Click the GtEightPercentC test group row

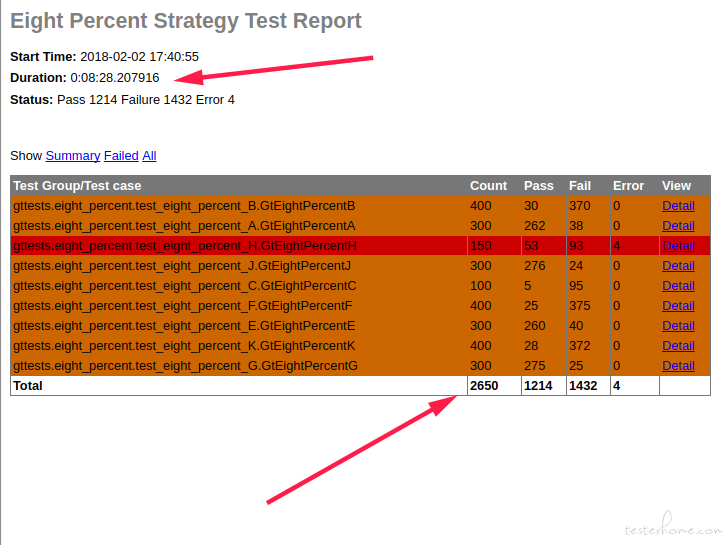360,285
